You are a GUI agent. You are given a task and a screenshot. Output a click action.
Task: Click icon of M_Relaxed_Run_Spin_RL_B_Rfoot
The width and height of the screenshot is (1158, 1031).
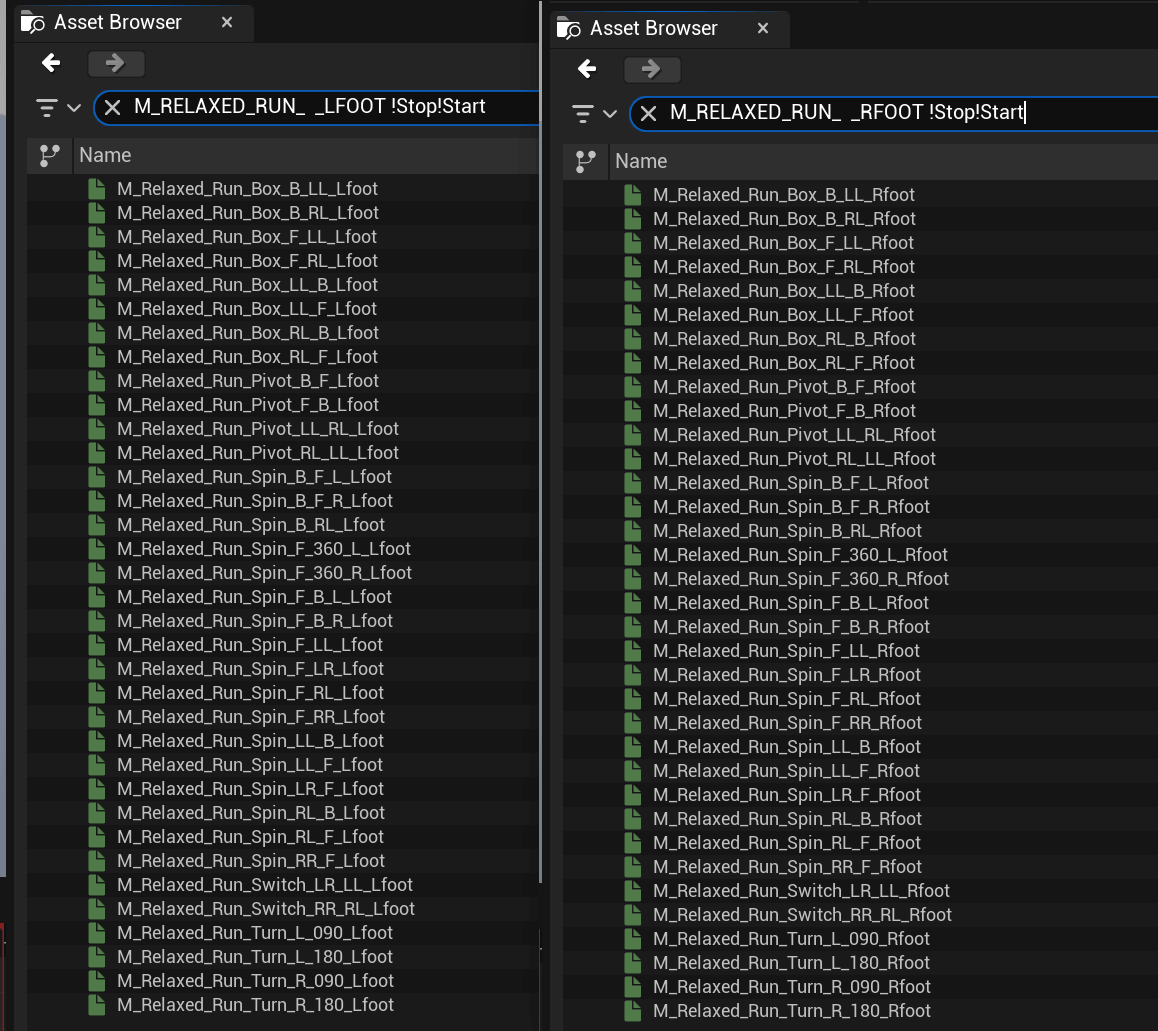pos(633,819)
